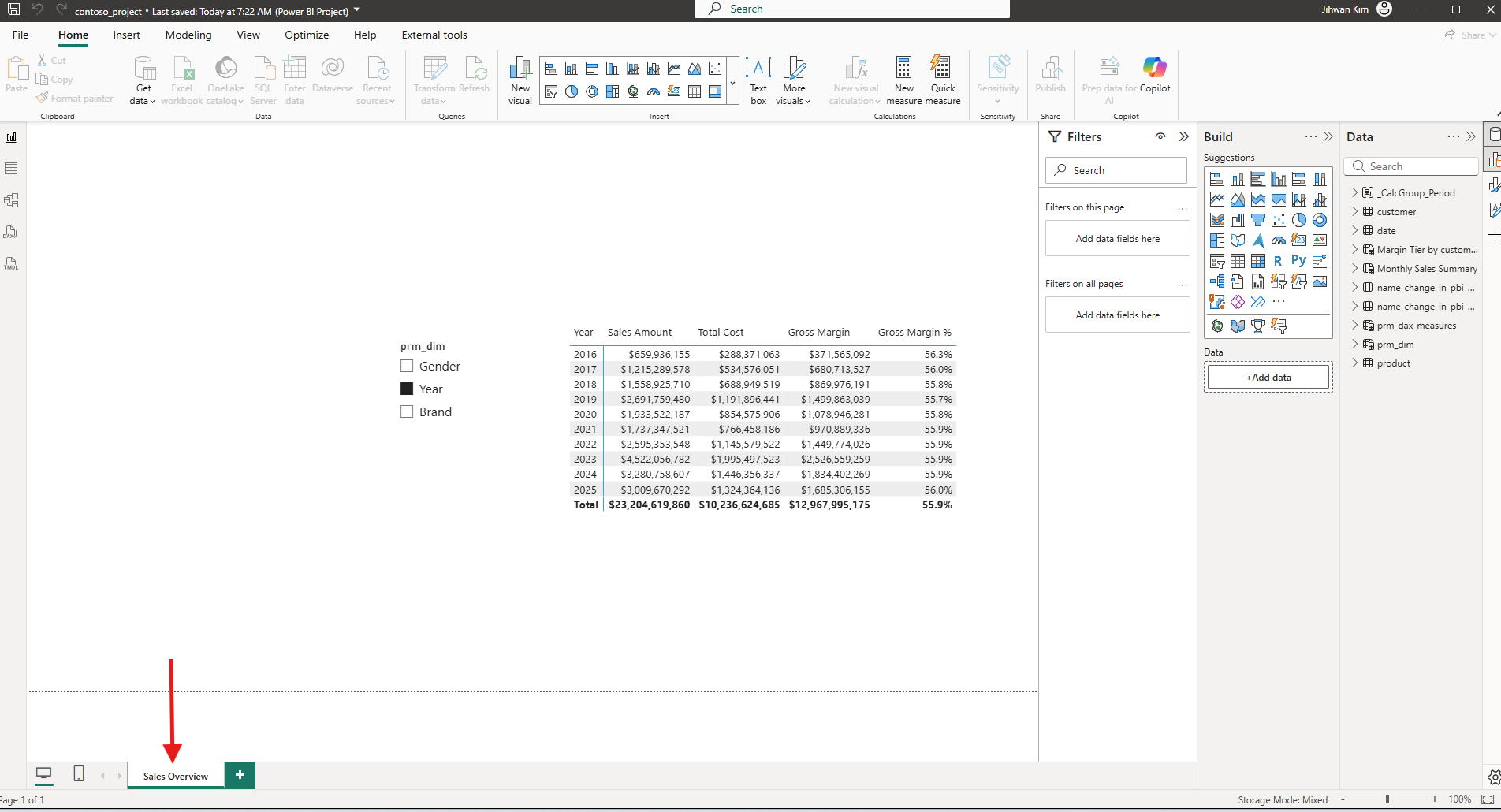Open Report view in left sidebar

(x=11, y=137)
